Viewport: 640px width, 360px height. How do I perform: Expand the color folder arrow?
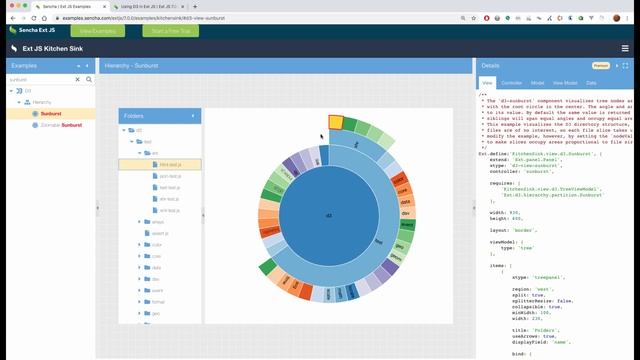(x=140, y=244)
